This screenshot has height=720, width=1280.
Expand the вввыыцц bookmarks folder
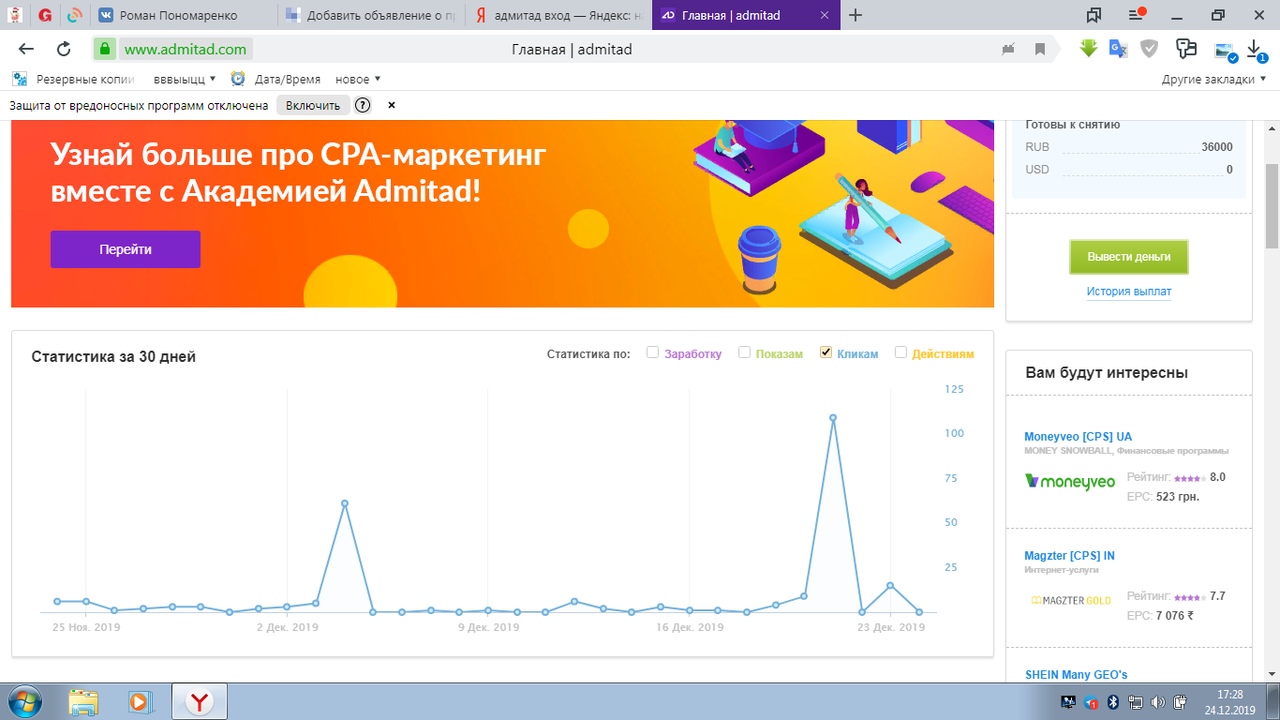[x=185, y=79]
